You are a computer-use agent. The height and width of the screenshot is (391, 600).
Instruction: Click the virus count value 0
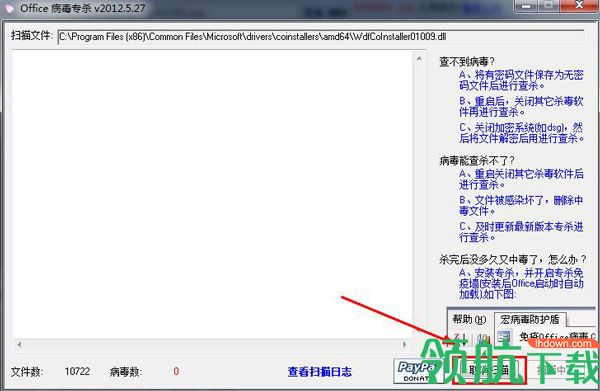point(176,371)
